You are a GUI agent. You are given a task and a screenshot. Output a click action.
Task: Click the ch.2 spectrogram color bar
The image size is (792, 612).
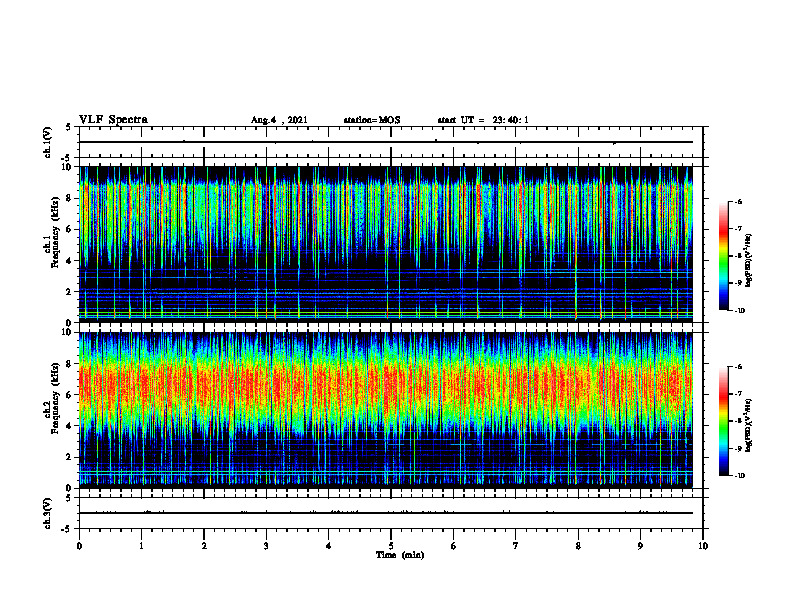coord(723,421)
